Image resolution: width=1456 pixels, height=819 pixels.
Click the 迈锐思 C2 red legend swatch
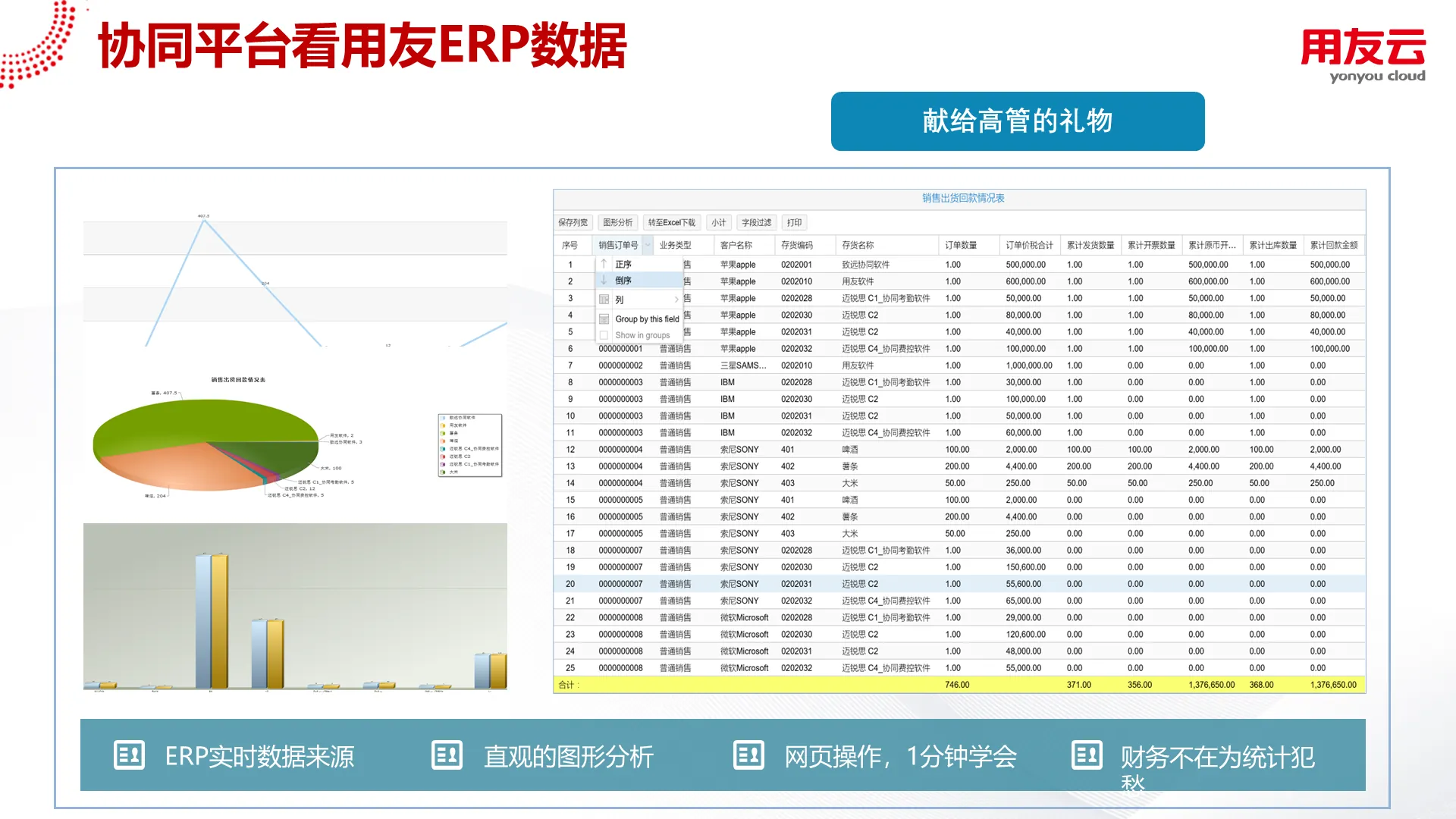click(443, 457)
